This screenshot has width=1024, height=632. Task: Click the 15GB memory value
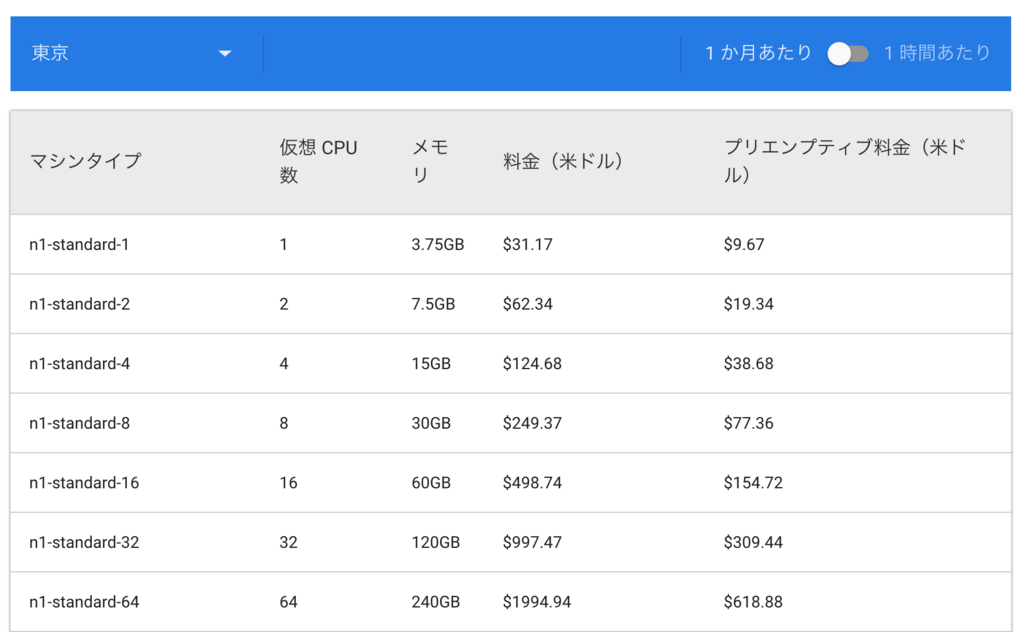(x=431, y=364)
